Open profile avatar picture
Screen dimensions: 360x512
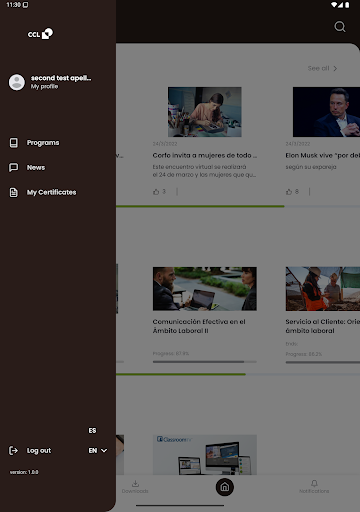tap(17, 82)
